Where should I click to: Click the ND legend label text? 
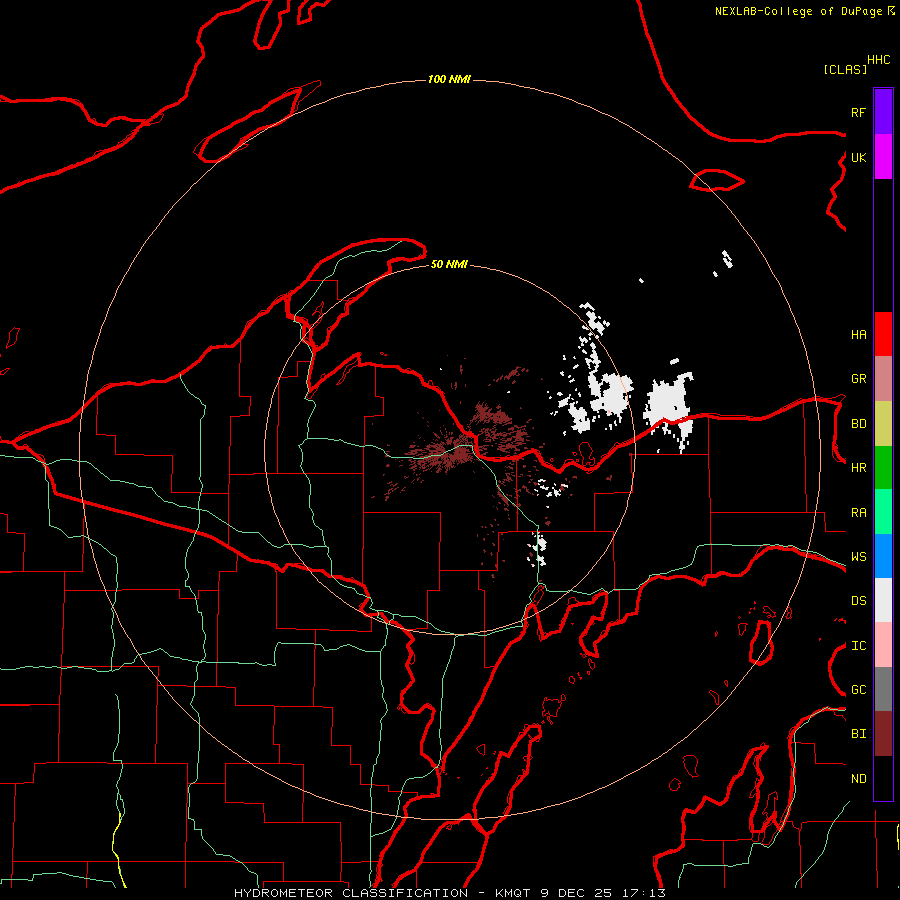[x=858, y=779]
